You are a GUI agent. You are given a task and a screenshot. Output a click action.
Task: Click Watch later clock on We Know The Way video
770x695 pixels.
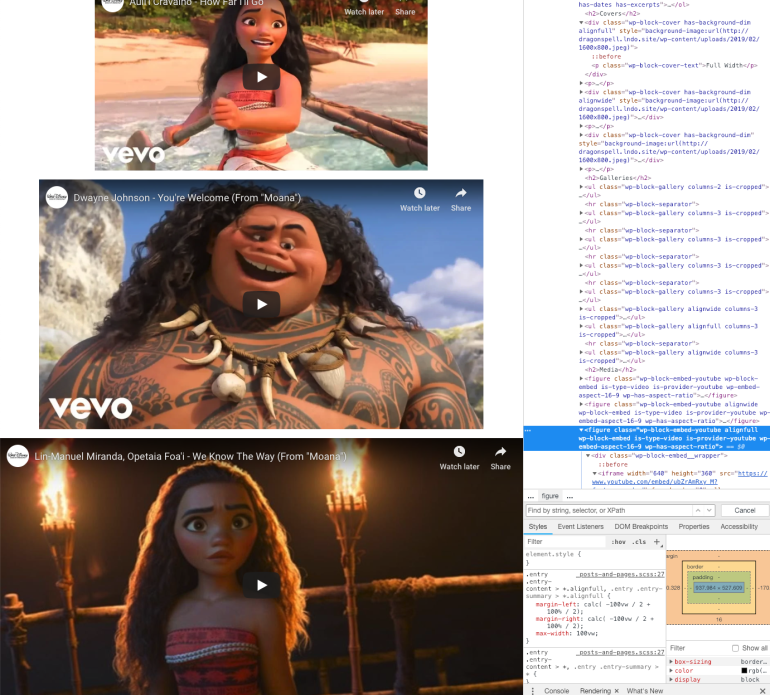pyautogui.click(x=459, y=451)
